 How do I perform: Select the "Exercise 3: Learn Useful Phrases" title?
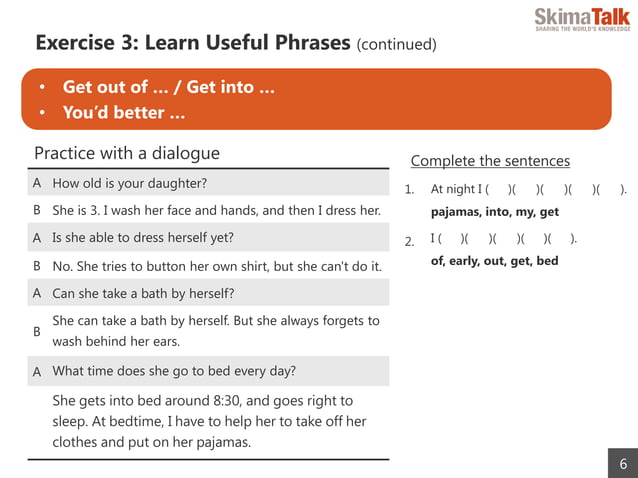tap(193, 43)
